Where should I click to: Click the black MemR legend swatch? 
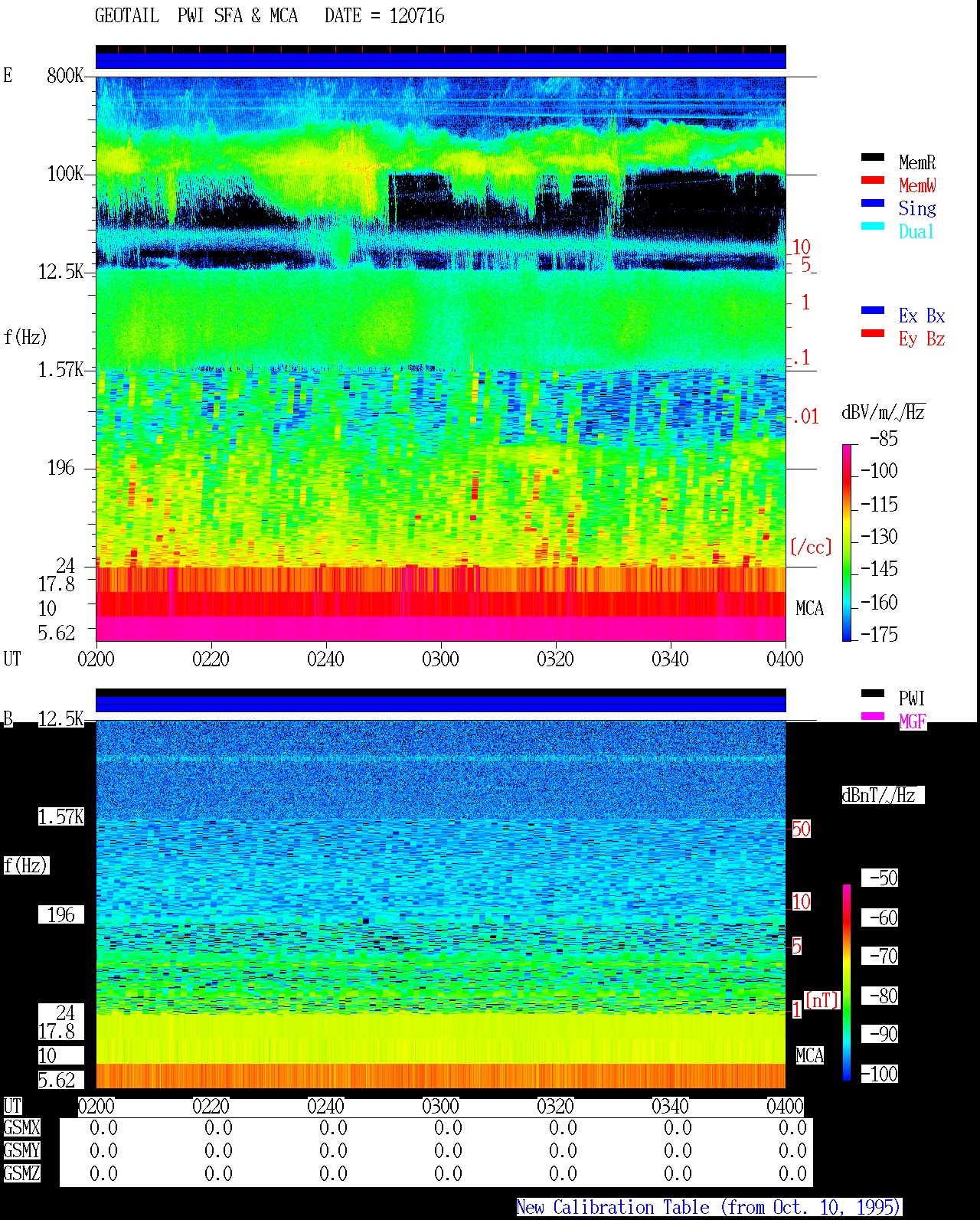pyautogui.click(x=873, y=158)
